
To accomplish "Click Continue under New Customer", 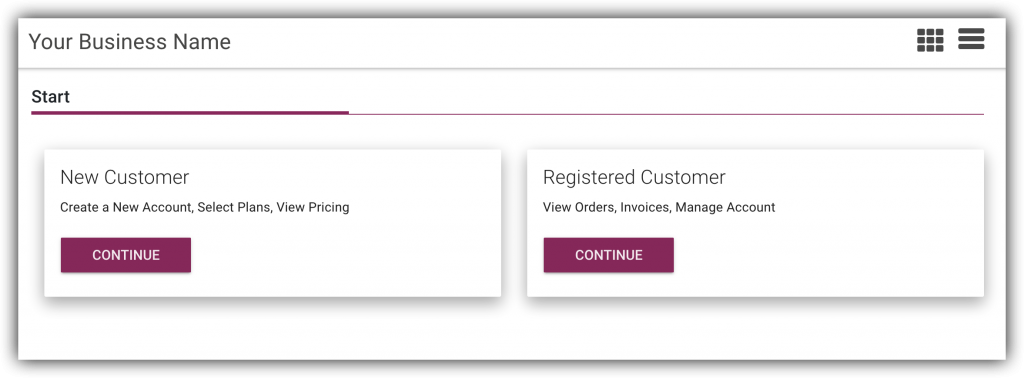I will pyautogui.click(x=126, y=255).
